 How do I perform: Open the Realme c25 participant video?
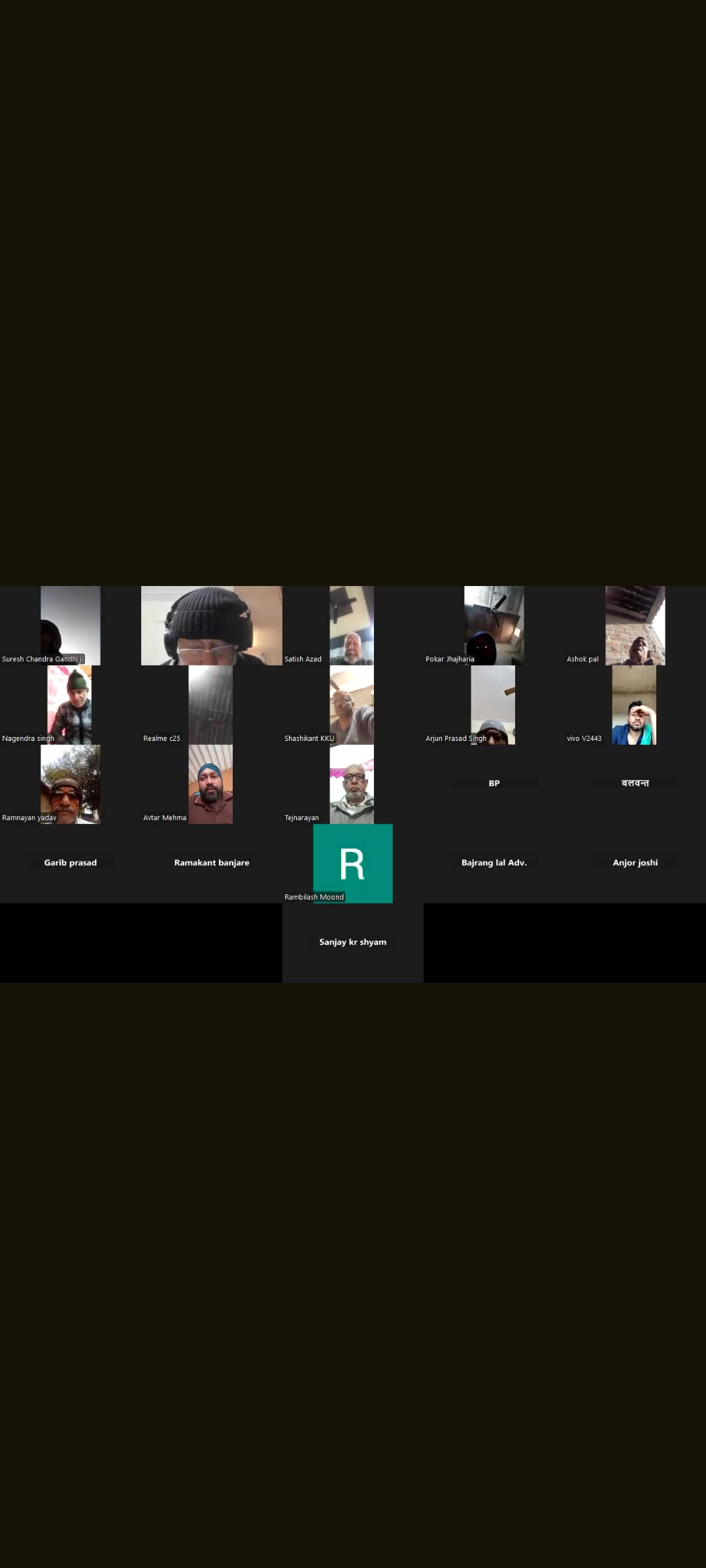tap(210, 705)
